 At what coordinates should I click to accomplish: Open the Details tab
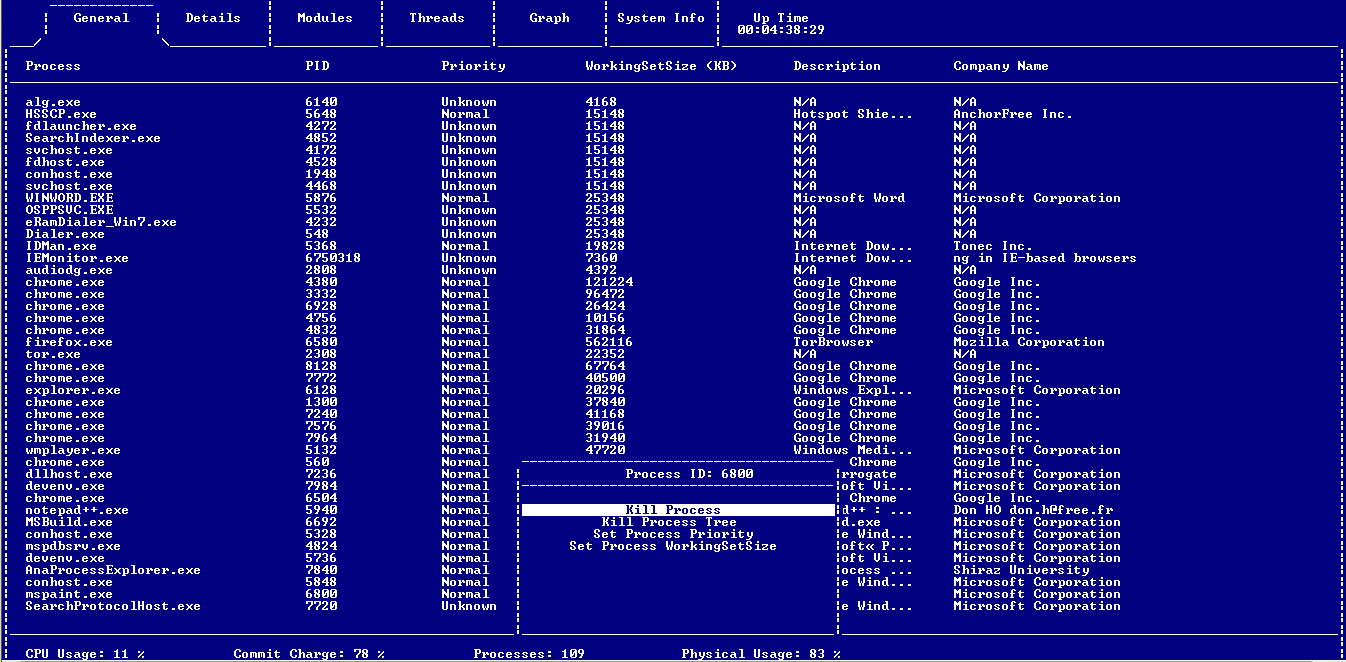(x=213, y=18)
